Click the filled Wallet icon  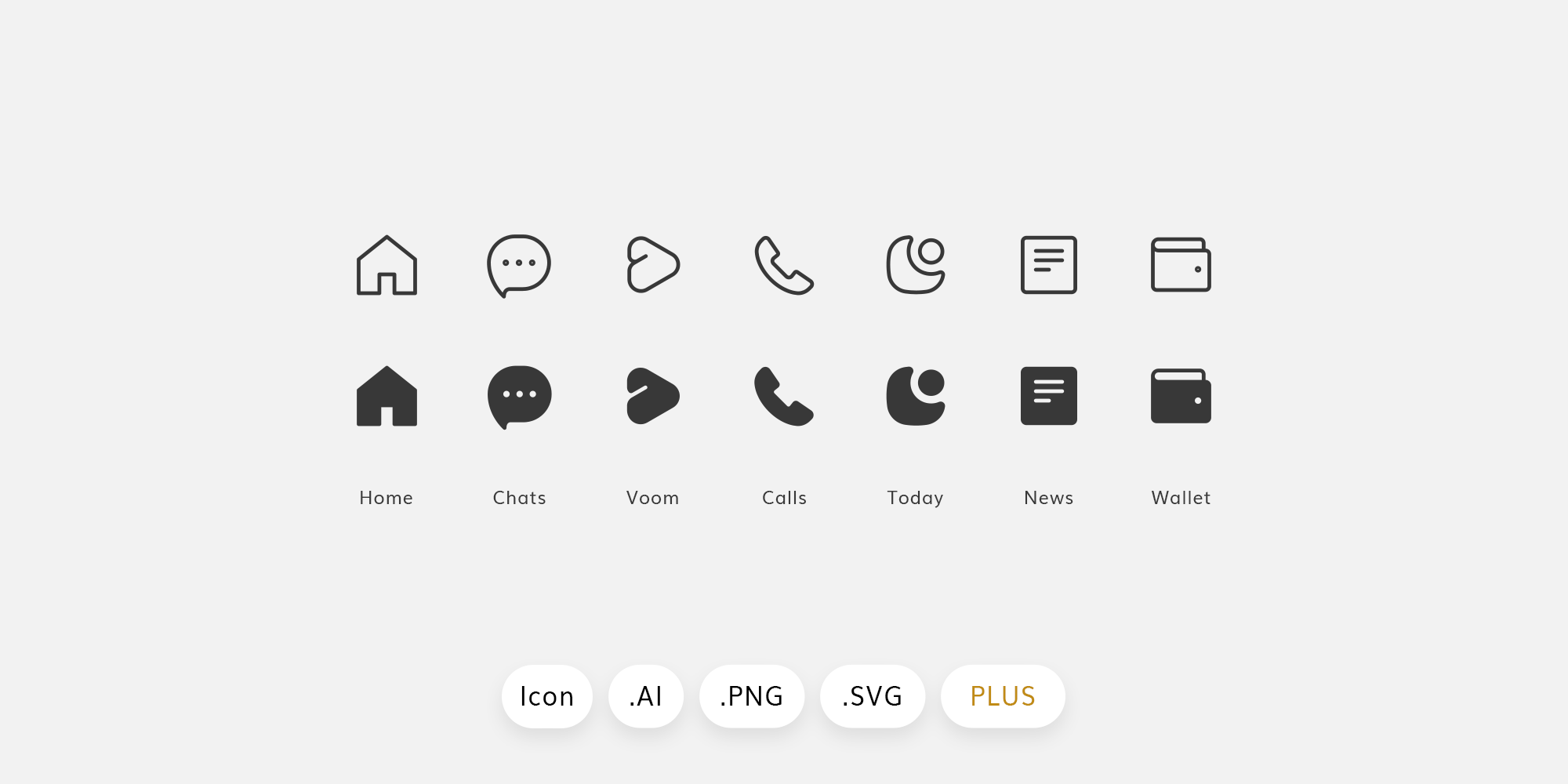click(x=1181, y=396)
